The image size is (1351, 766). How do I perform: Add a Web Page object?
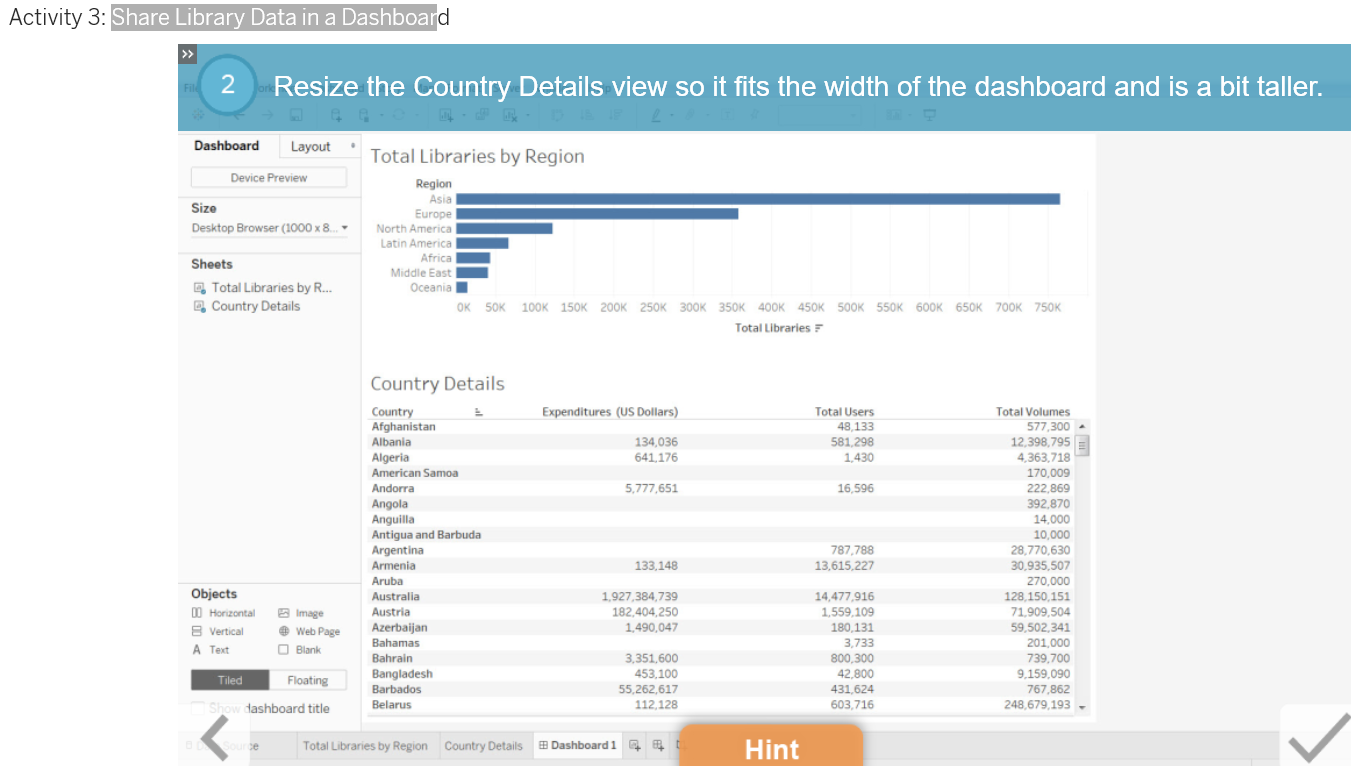click(x=310, y=631)
